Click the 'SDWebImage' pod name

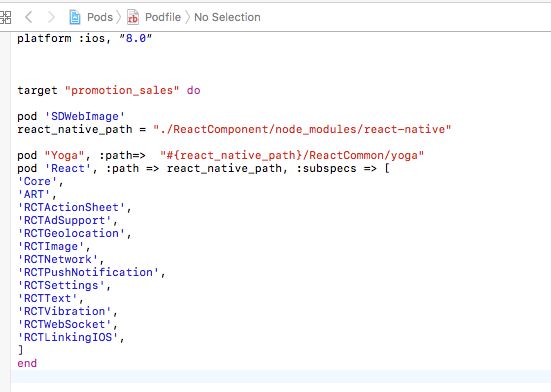click(x=85, y=116)
